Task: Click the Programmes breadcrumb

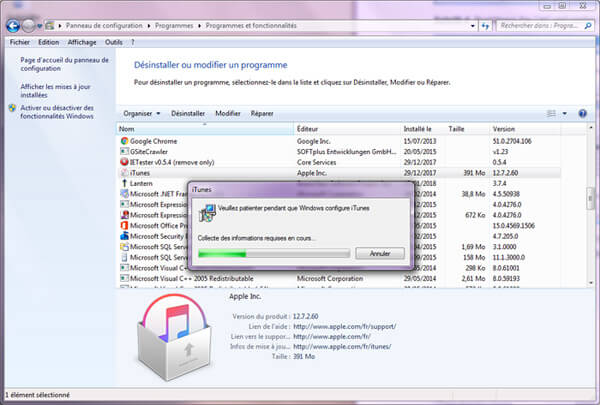Action: [x=174, y=26]
